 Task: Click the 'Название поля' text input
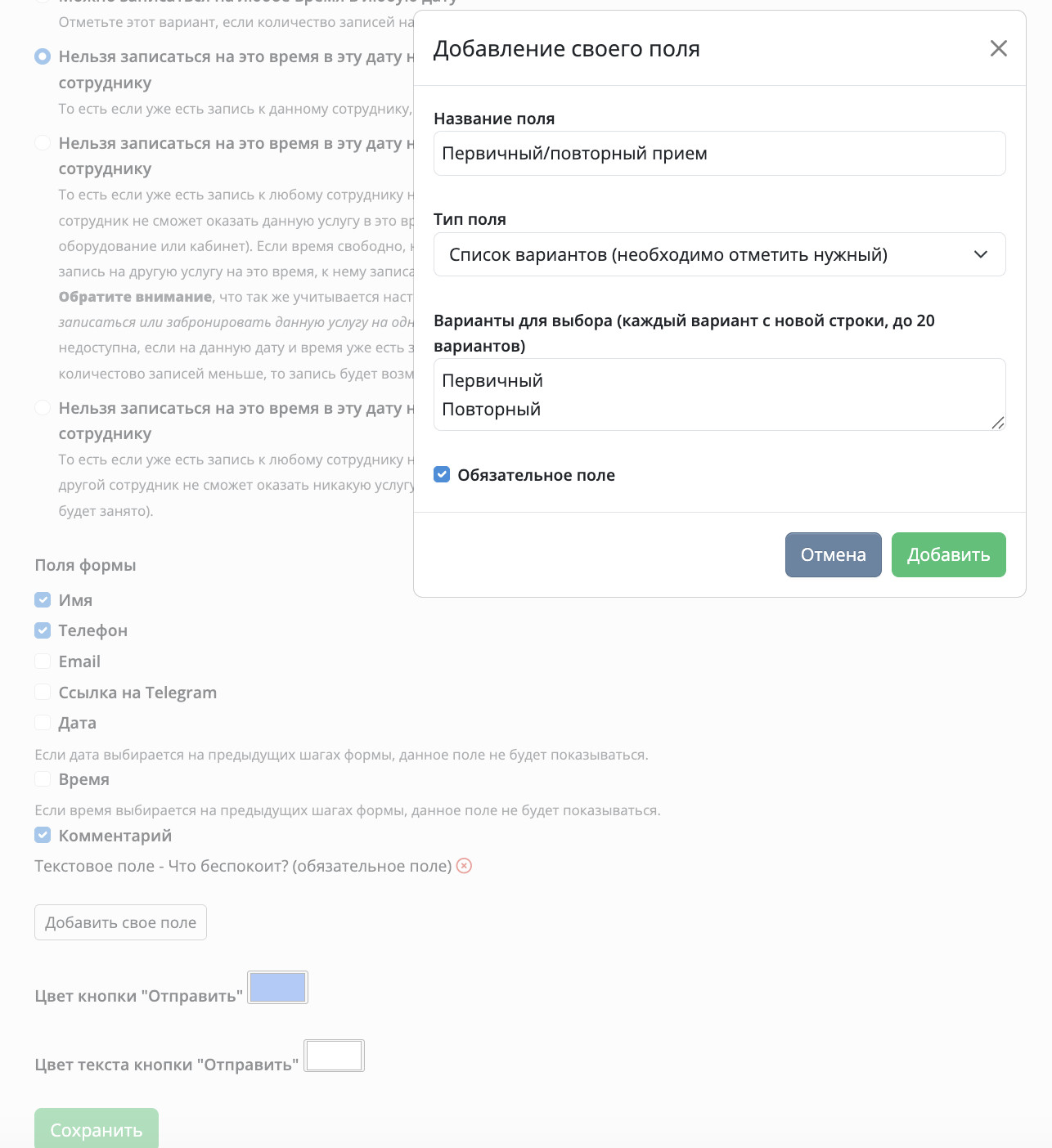point(720,154)
